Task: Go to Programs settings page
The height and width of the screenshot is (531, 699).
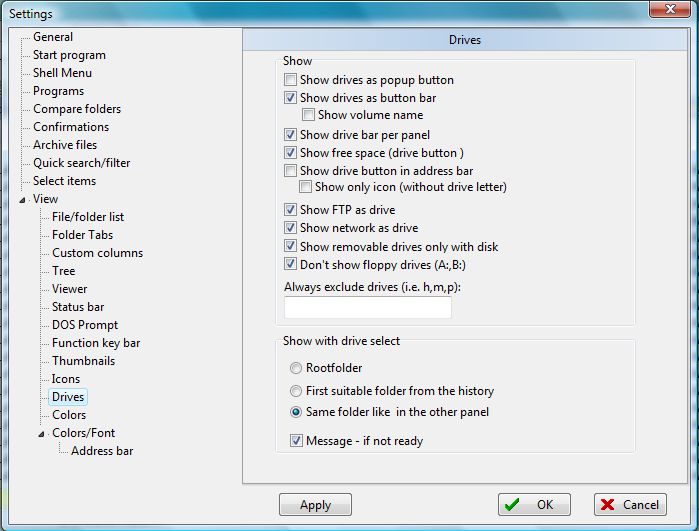Action: [x=58, y=91]
